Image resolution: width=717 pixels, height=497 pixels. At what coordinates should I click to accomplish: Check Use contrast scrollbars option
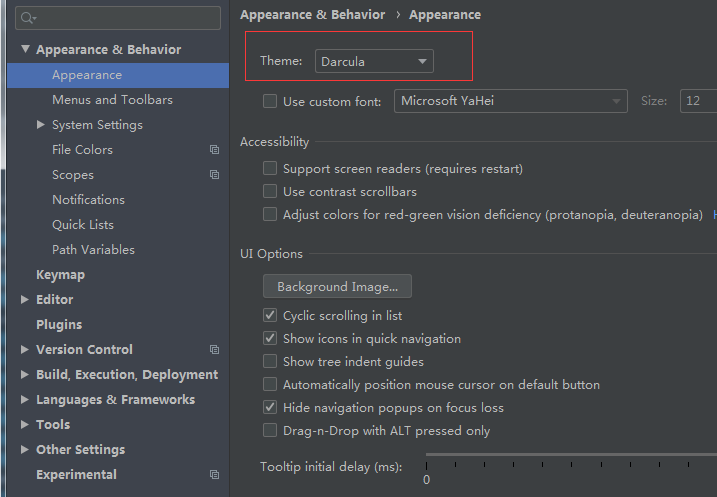tap(270, 192)
